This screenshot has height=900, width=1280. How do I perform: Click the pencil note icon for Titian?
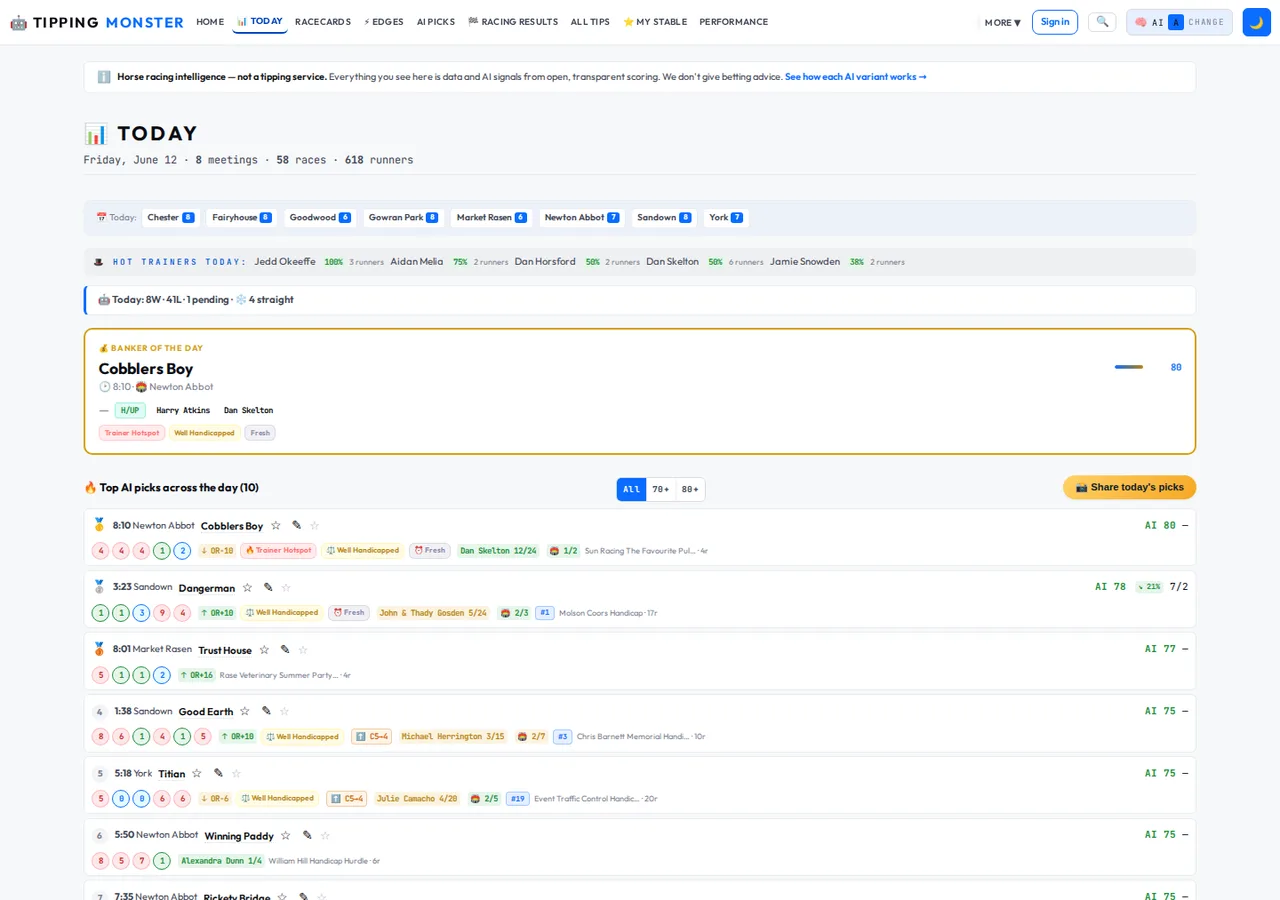click(x=218, y=773)
